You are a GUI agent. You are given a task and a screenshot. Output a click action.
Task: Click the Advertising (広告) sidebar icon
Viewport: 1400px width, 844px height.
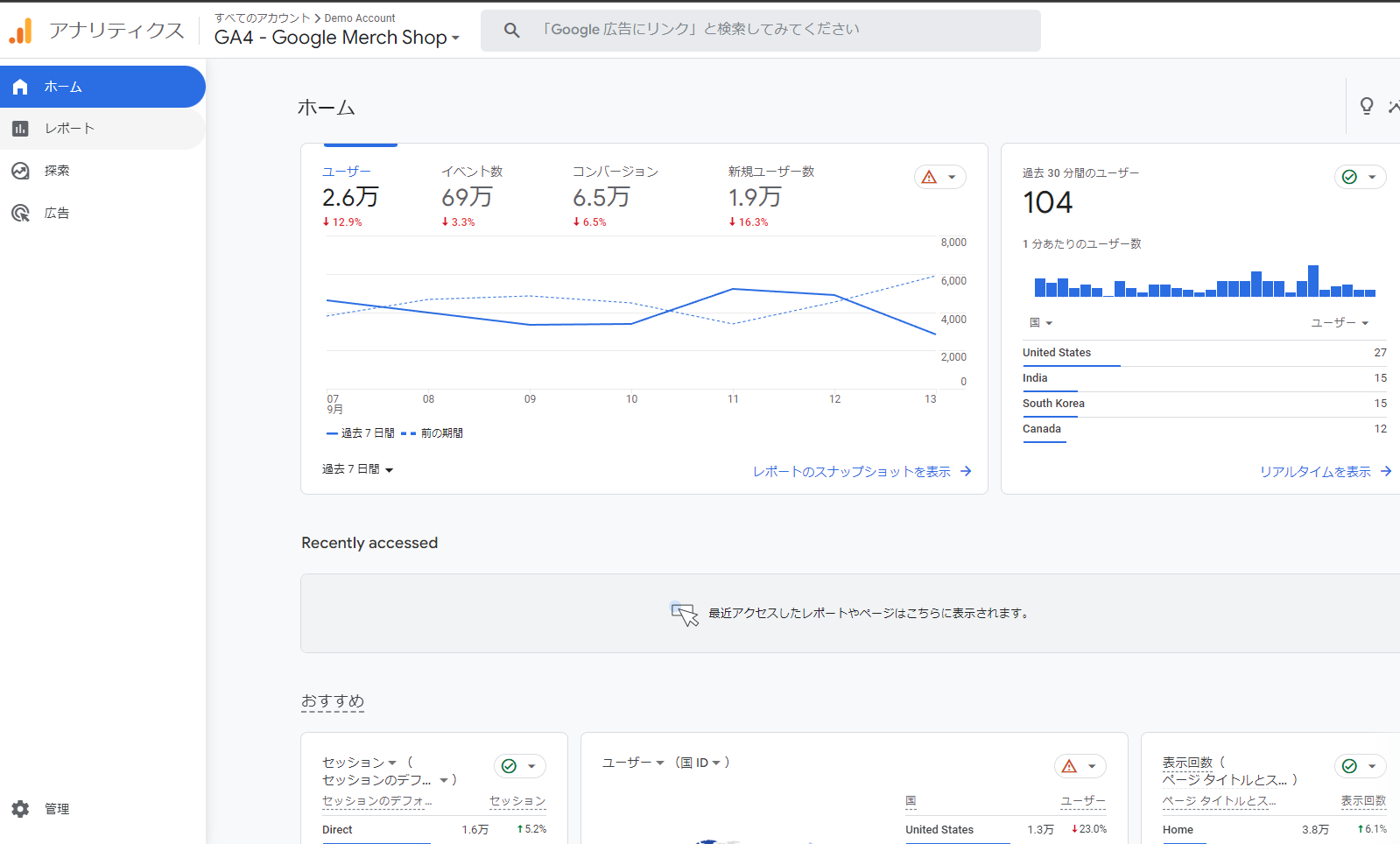pyautogui.click(x=20, y=213)
